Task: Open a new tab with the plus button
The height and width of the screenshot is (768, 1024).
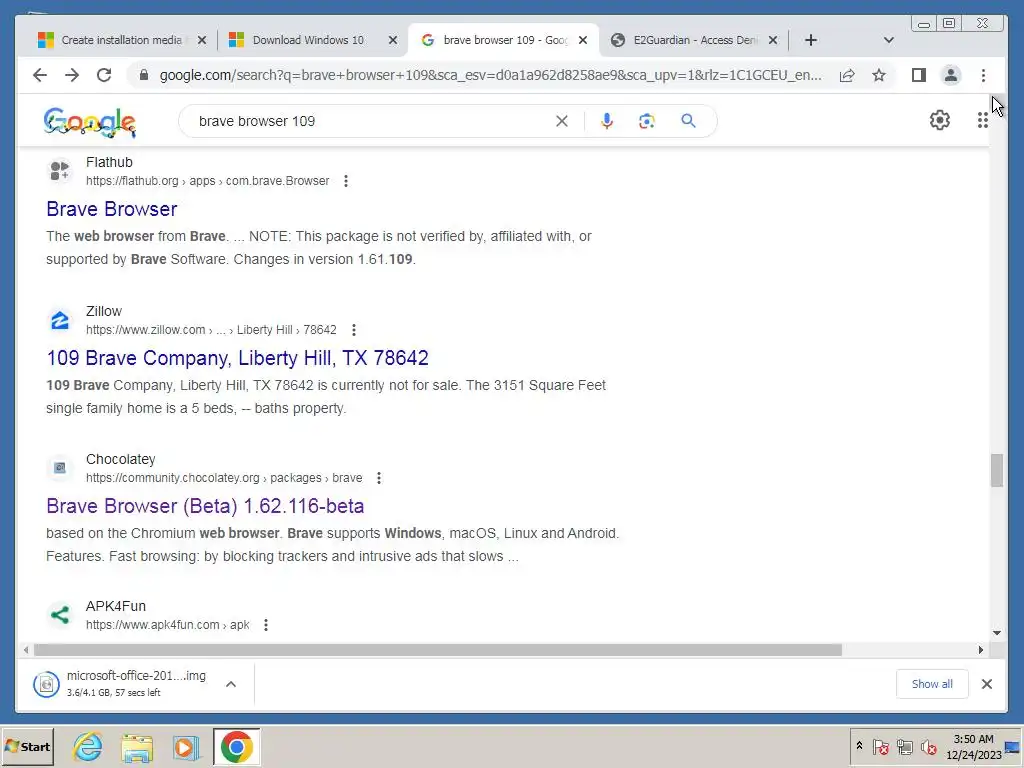Action: point(810,40)
